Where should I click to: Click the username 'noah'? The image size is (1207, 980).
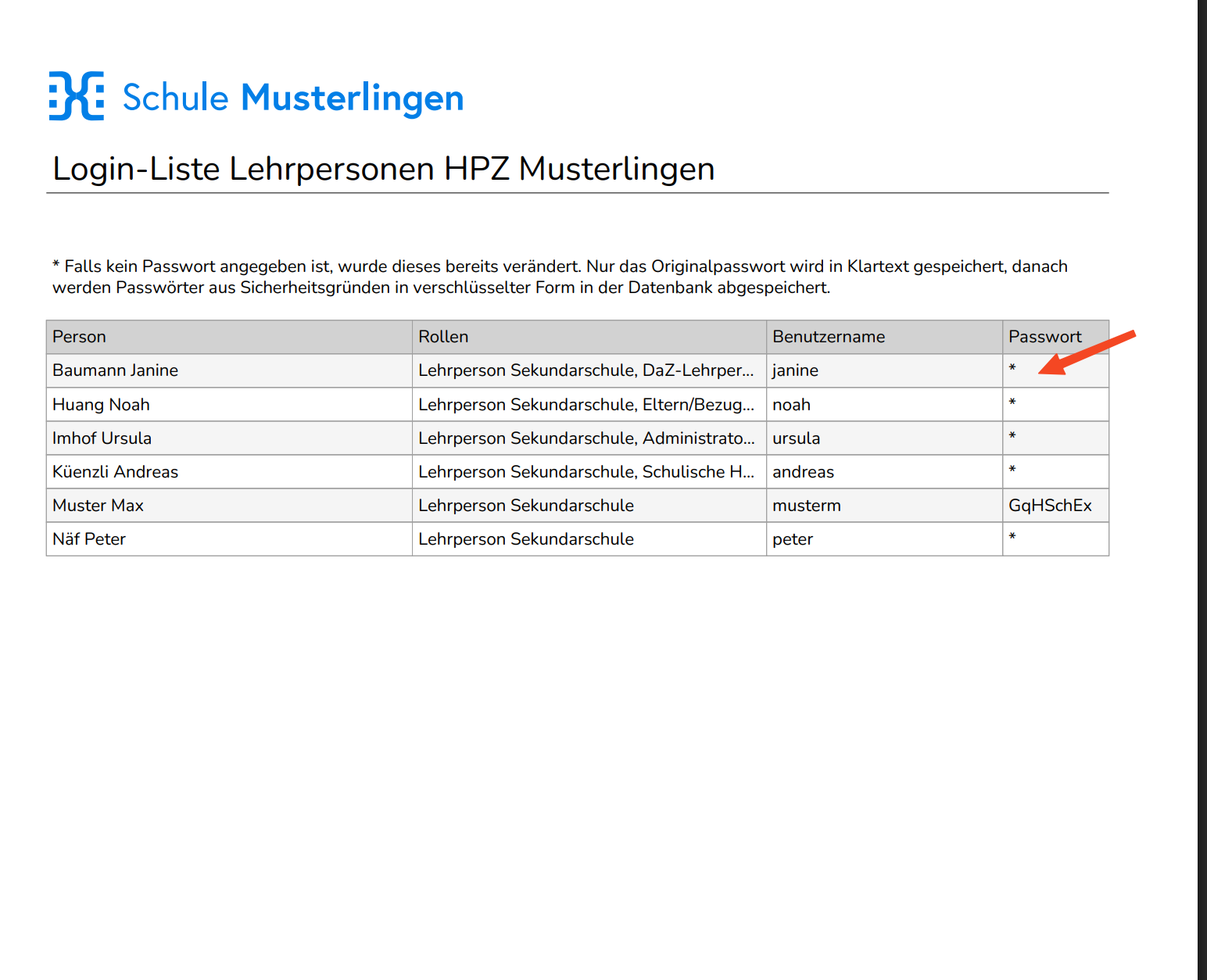point(791,405)
